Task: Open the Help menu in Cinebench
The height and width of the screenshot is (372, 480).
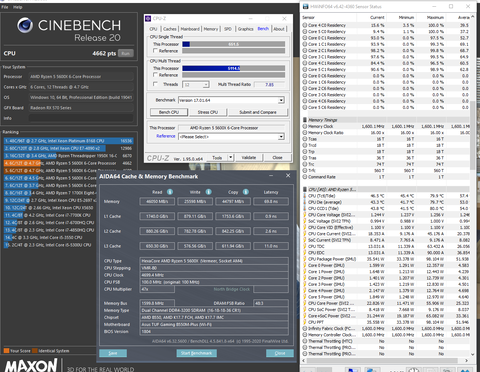Action: point(18,7)
